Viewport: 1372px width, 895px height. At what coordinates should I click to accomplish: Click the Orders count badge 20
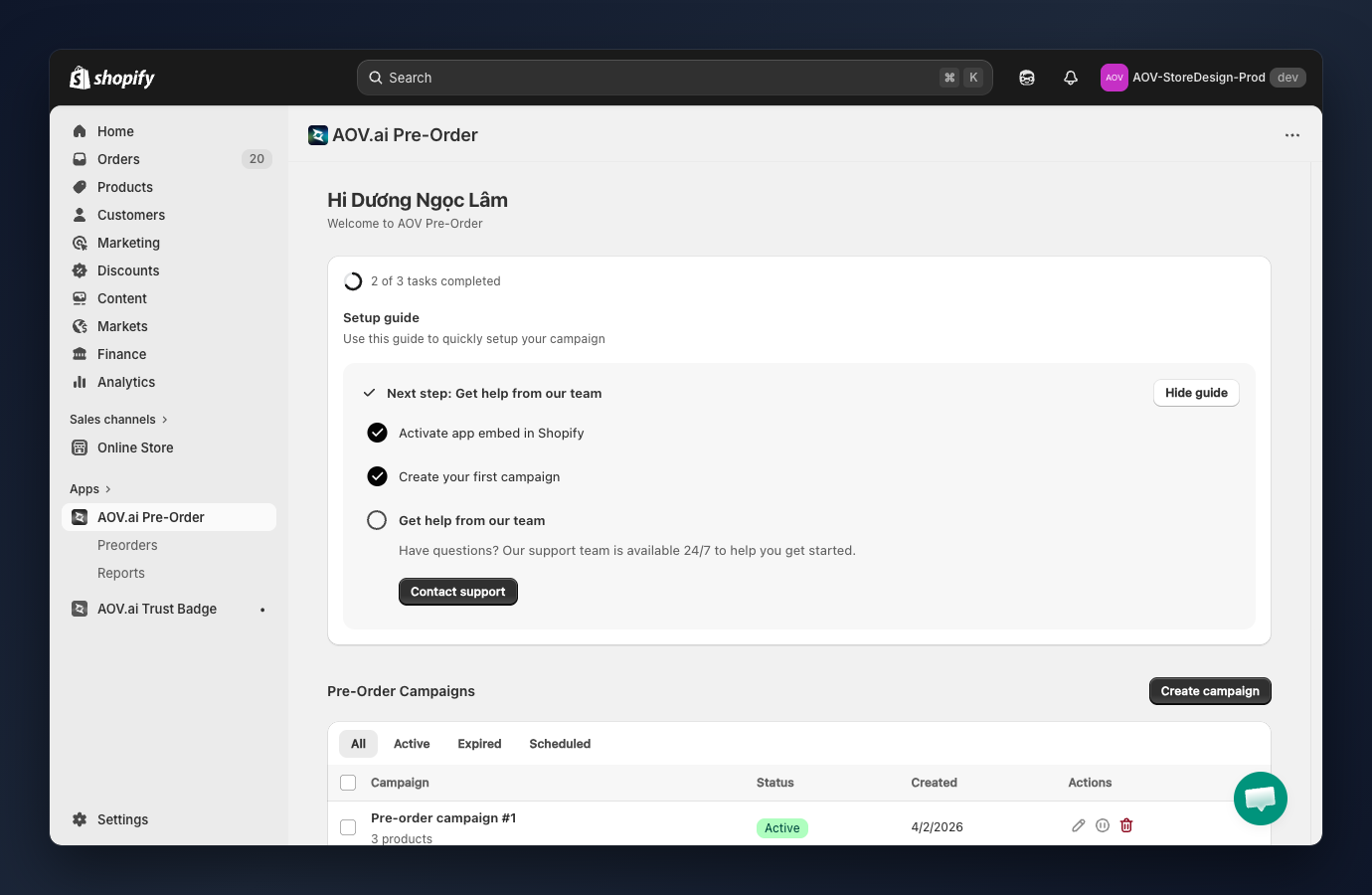[x=257, y=159]
